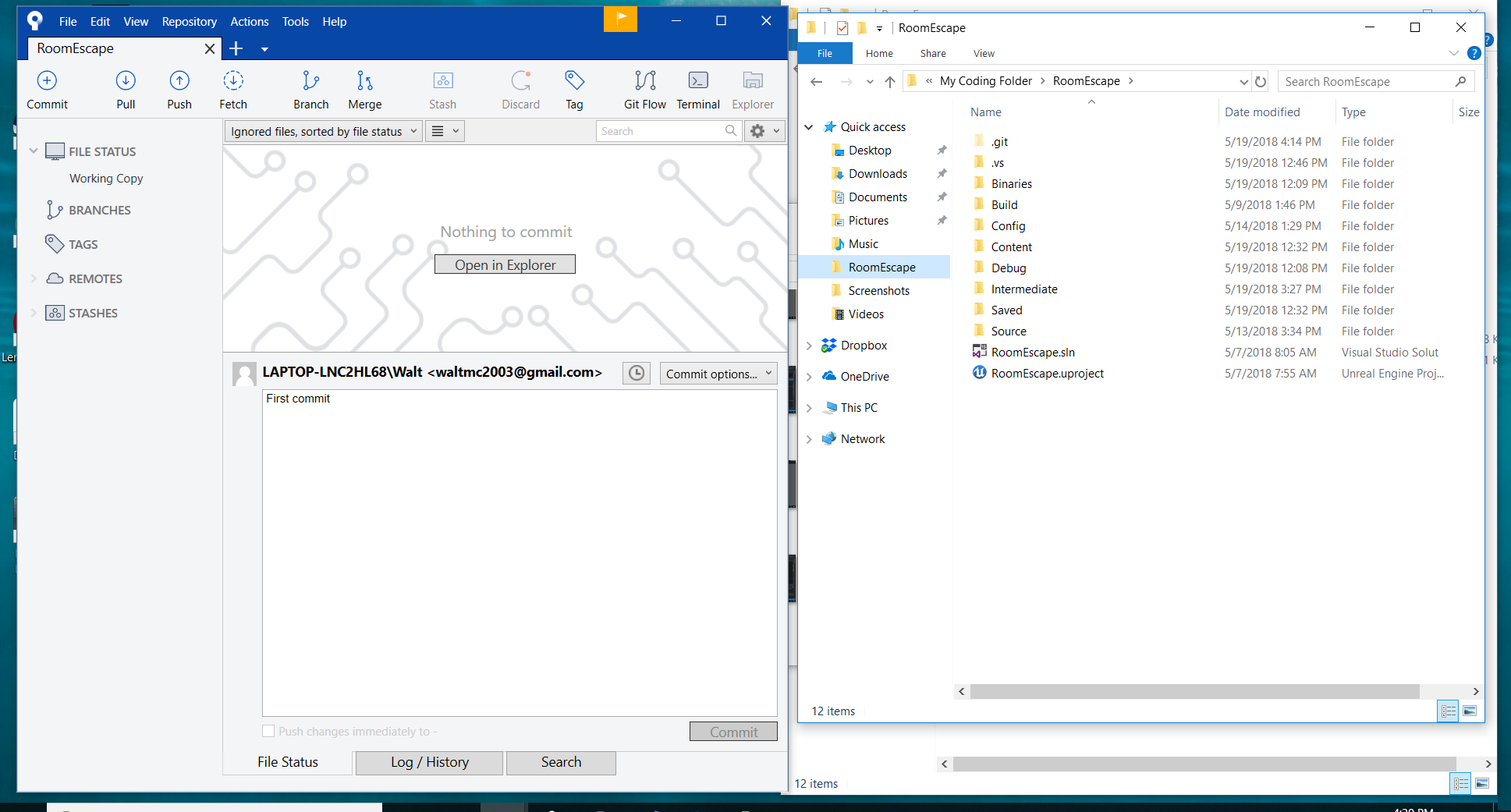
Task: Select the Content folder in File Explorer
Action: [x=1011, y=247]
